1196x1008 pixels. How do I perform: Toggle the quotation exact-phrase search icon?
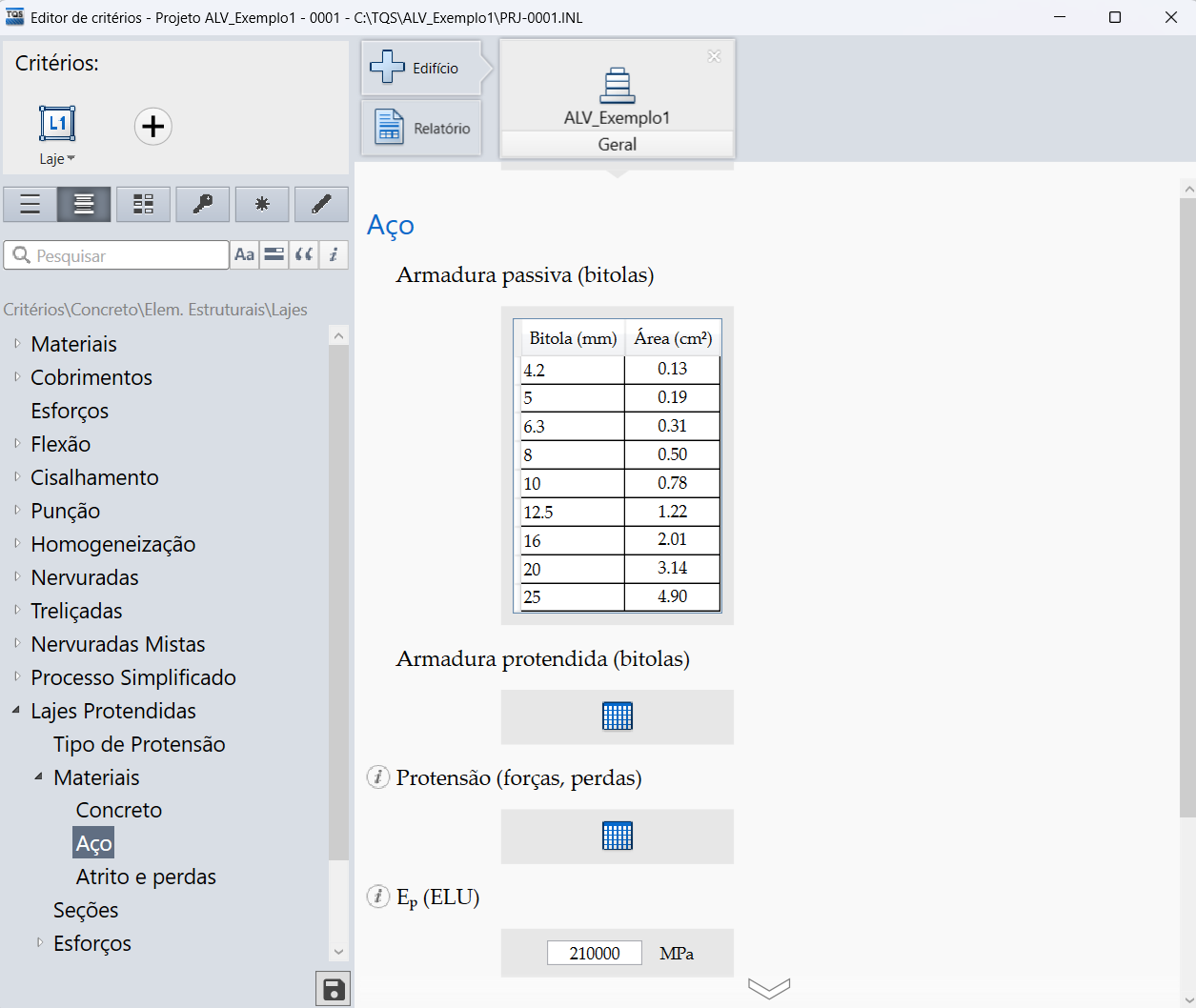[304, 254]
